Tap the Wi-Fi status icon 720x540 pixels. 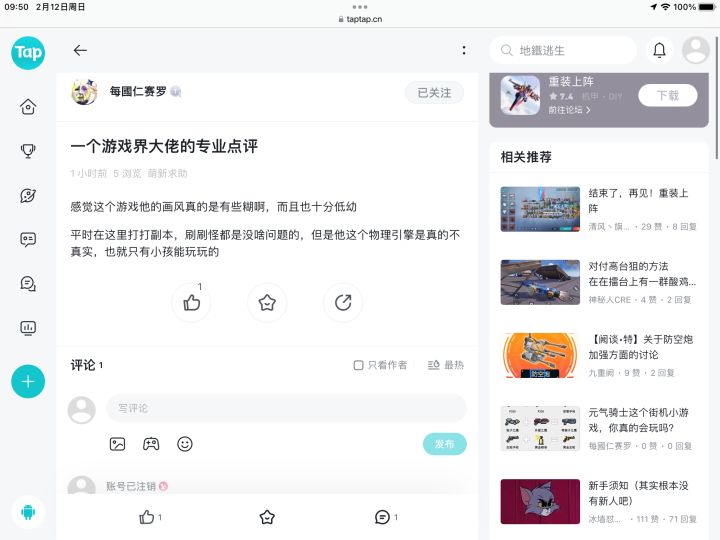pyautogui.click(x=665, y=7)
